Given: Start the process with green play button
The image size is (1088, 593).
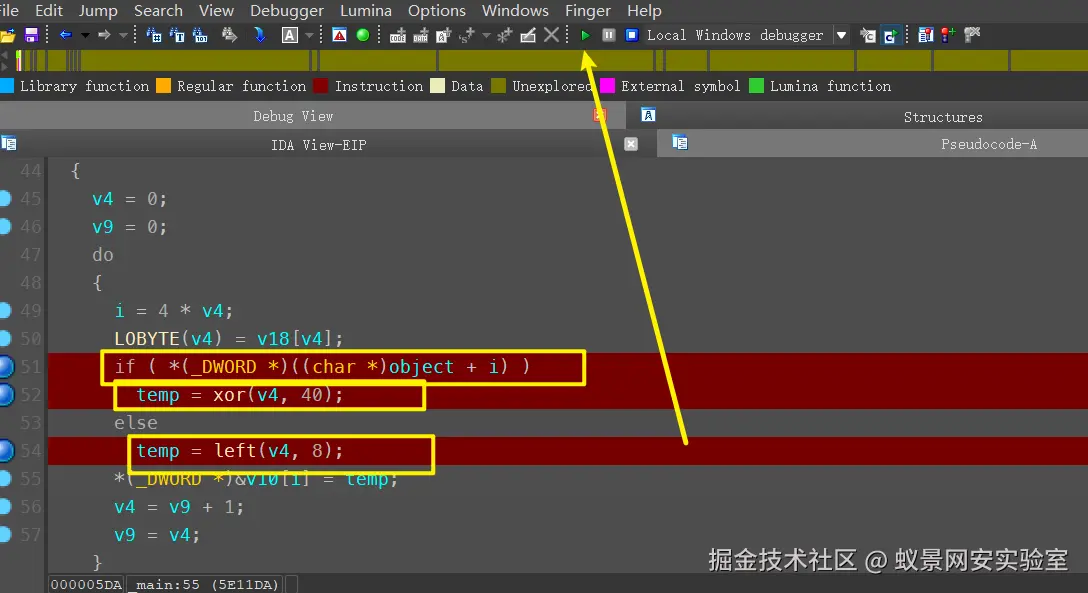Looking at the screenshot, I should tap(585, 35).
